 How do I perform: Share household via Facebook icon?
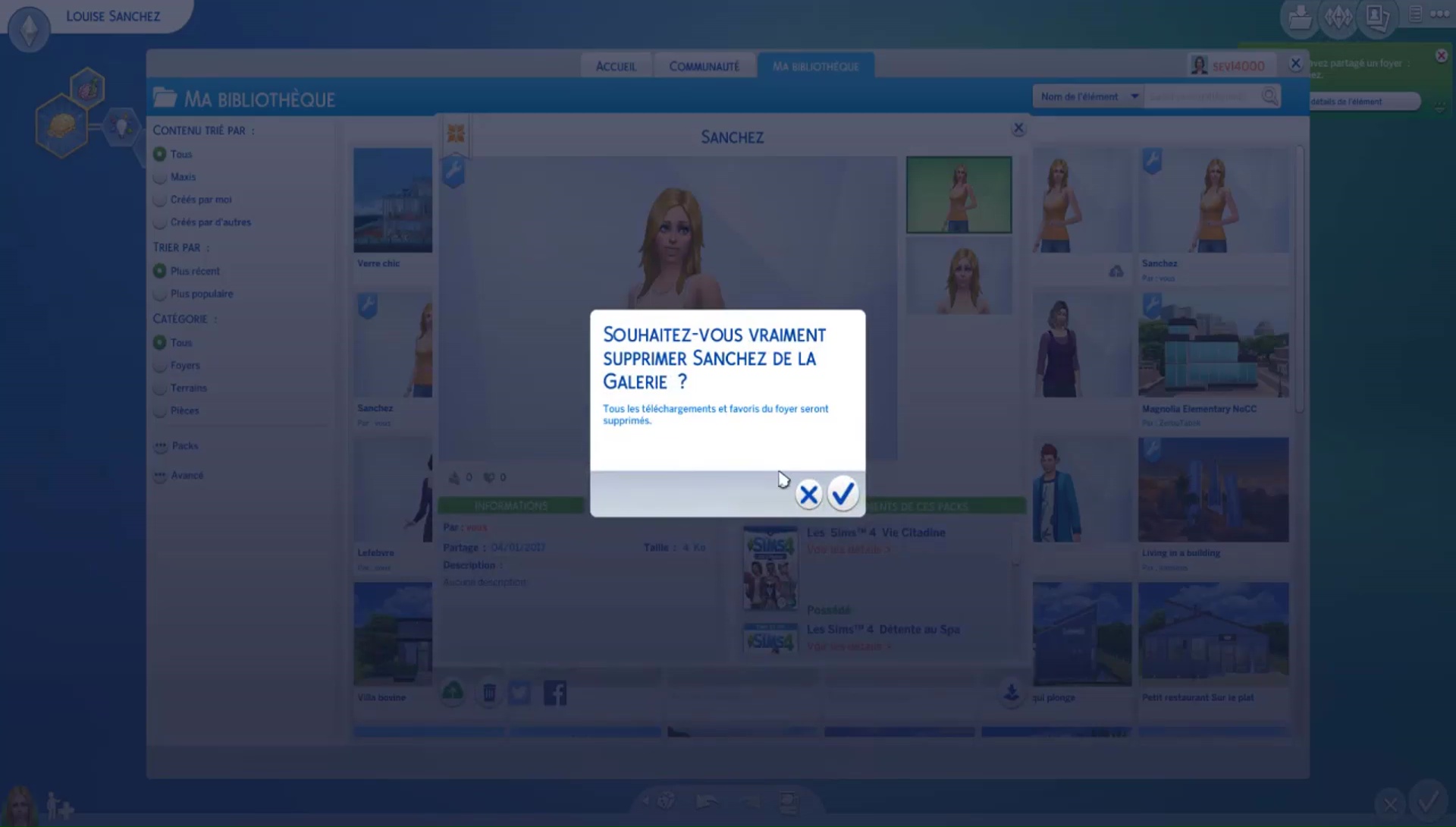pyautogui.click(x=555, y=693)
